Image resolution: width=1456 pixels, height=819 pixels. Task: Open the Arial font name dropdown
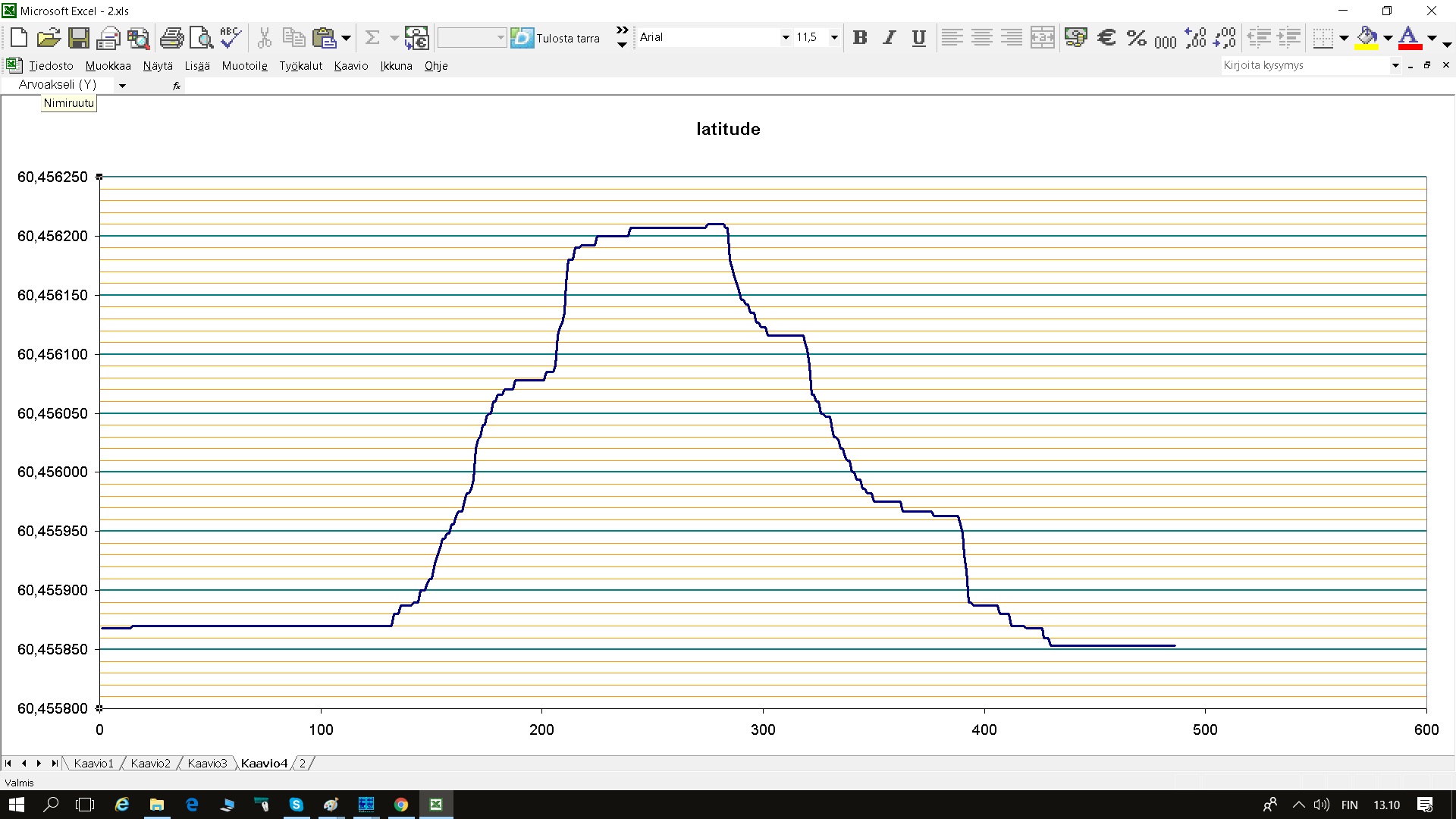pyautogui.click(x=786, y=37)
